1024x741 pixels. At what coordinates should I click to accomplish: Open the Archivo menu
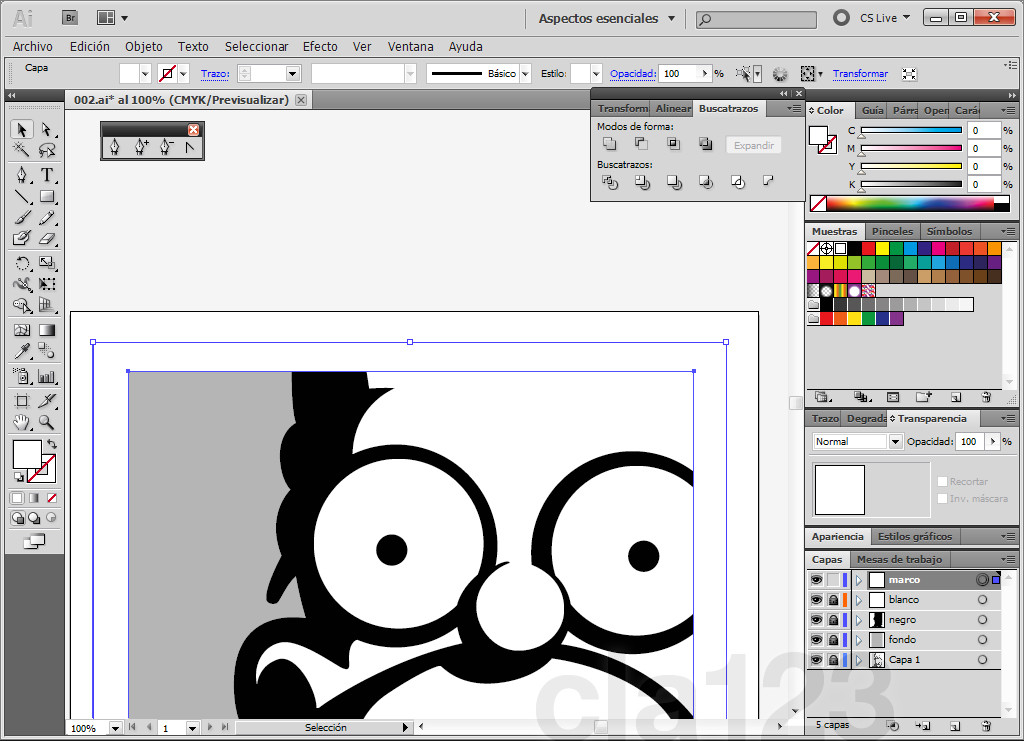coord(33,46)
